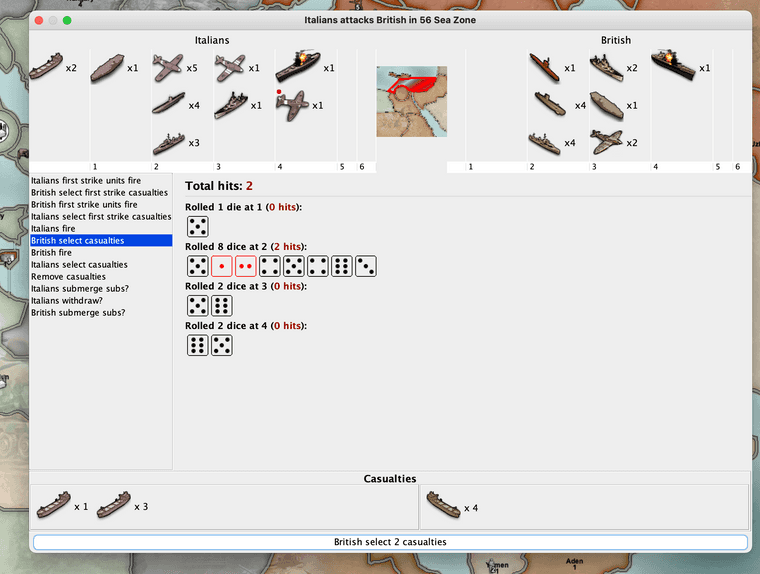Image resolution: width=760 pixels, height=574 pixels.
Task: Click the red die showing one pip
Action: (222, 266)
